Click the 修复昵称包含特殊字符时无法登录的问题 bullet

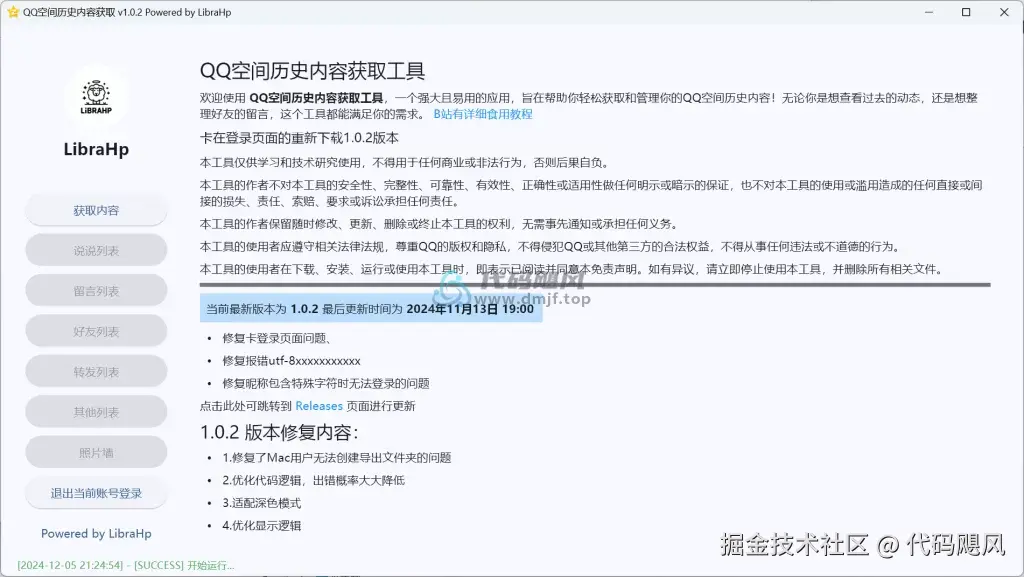pyautogui.click(x=326, y=383)
